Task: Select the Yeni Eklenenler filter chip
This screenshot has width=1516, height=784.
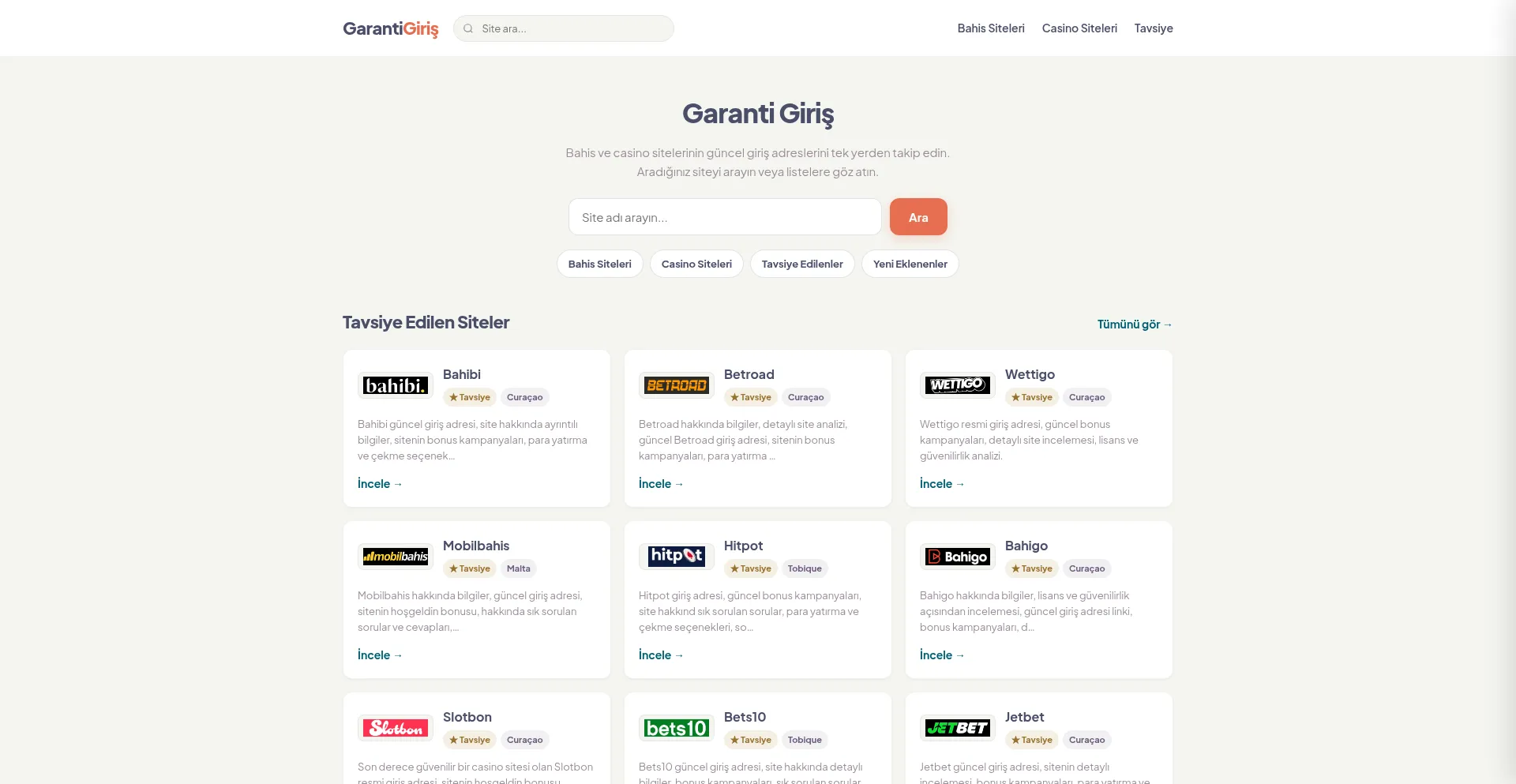Action: [x=910, y=264]
